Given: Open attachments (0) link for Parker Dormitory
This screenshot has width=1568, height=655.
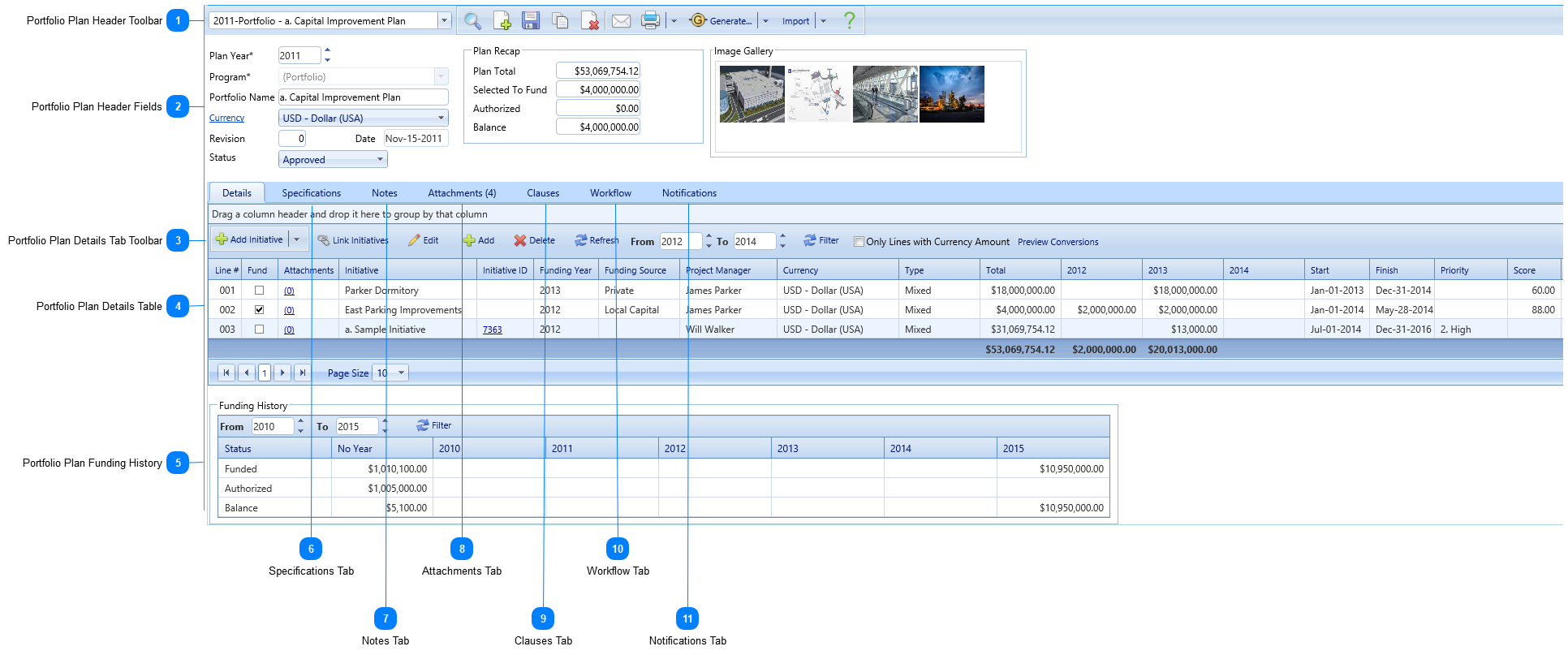Looking at the screenshot, I should pos(289,291).
